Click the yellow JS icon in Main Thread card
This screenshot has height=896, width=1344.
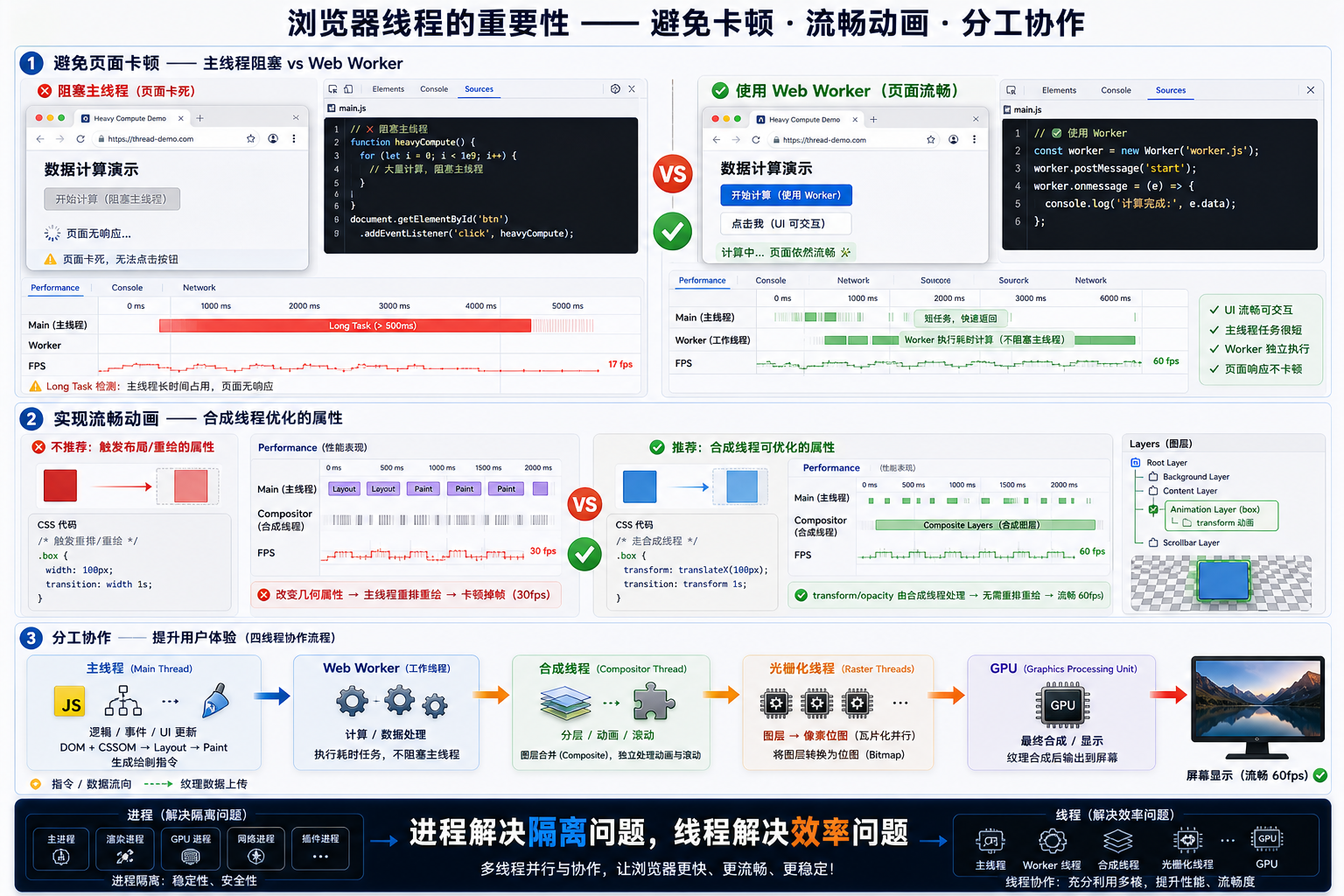(70, 703)
